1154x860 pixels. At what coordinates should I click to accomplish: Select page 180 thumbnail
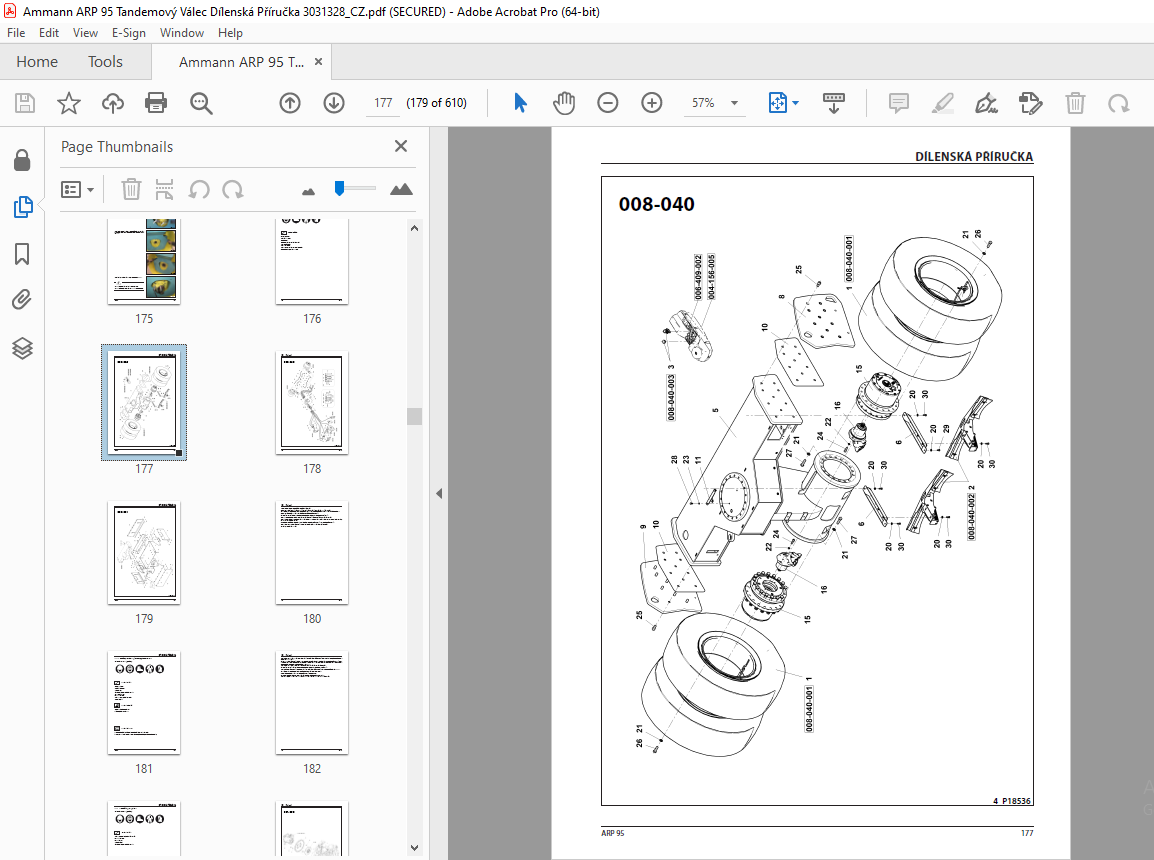click(312, 552)
